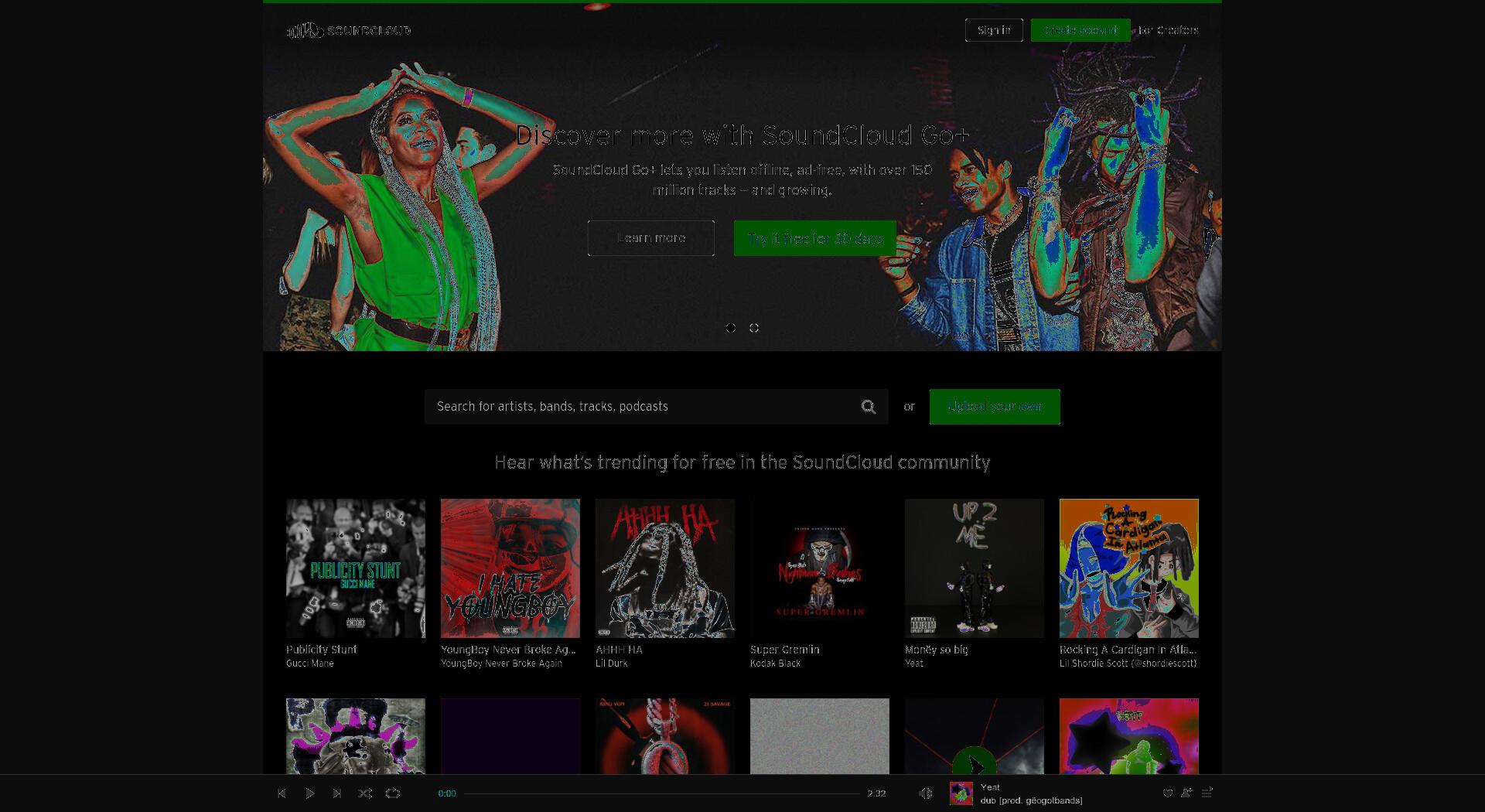
Task: Open the Publicity Stunt album cover
Action: pos(356,568)
